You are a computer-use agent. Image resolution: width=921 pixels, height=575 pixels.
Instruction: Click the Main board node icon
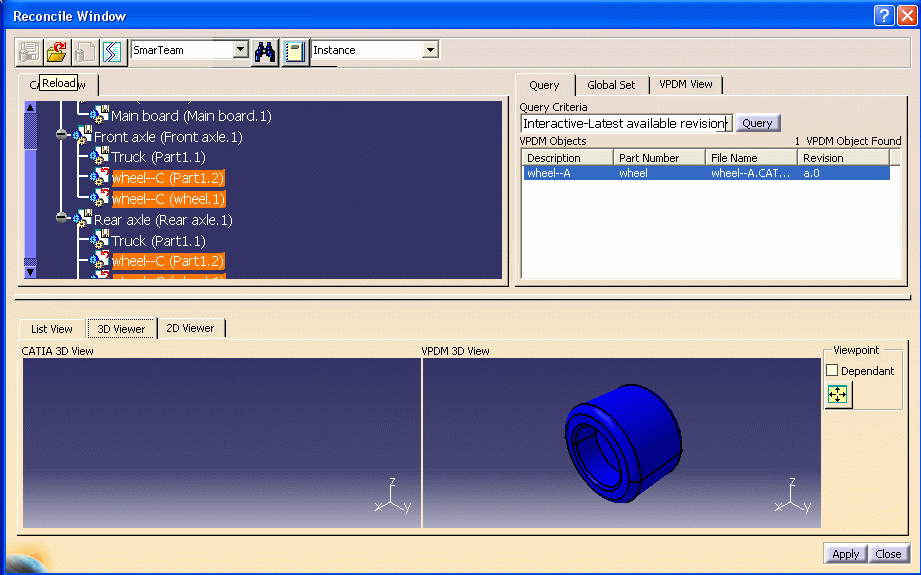pyautogui.click(x=99, y=116)
